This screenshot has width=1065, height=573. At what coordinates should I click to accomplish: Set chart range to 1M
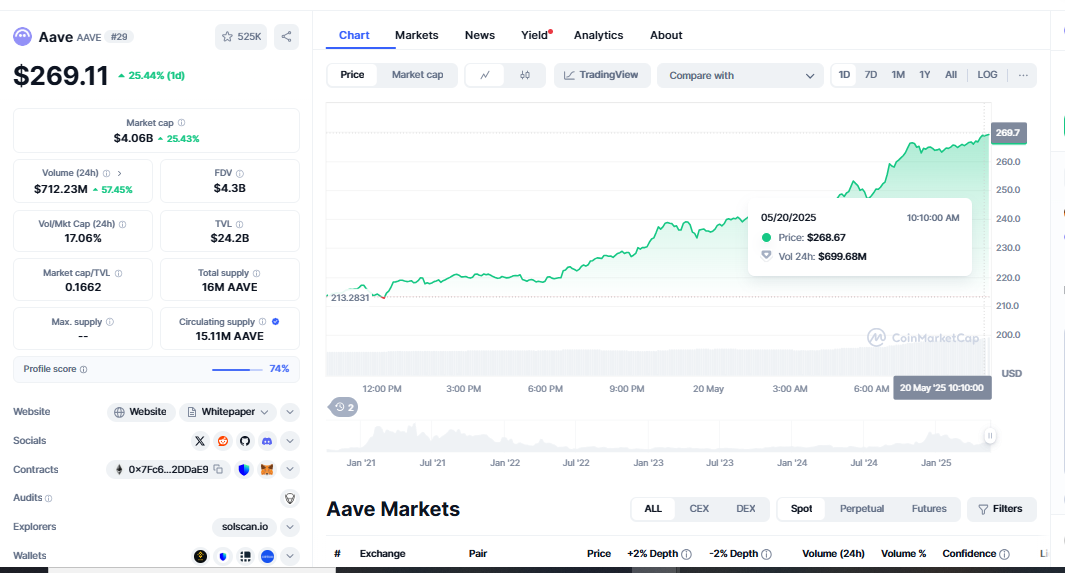pyautogui.click(x=898, y=75)
